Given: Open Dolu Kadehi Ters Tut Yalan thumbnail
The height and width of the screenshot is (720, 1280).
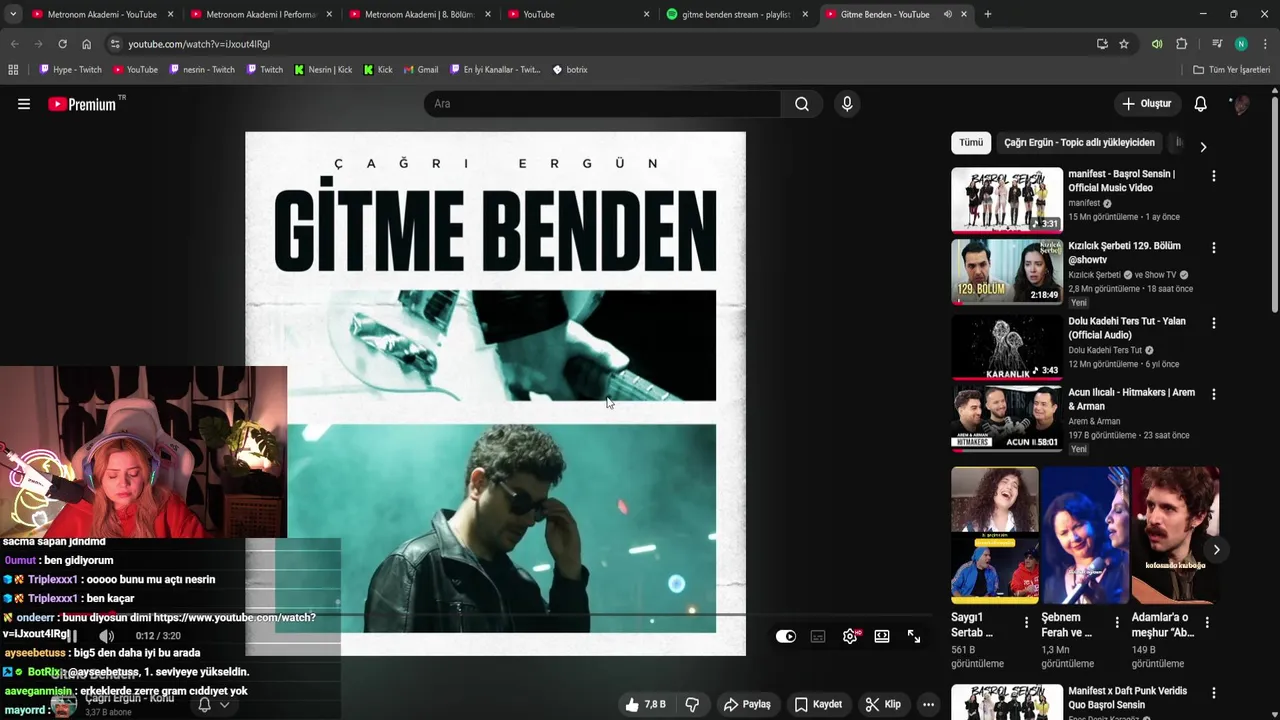Looking at the screenshot, I should coord(1007,348).
